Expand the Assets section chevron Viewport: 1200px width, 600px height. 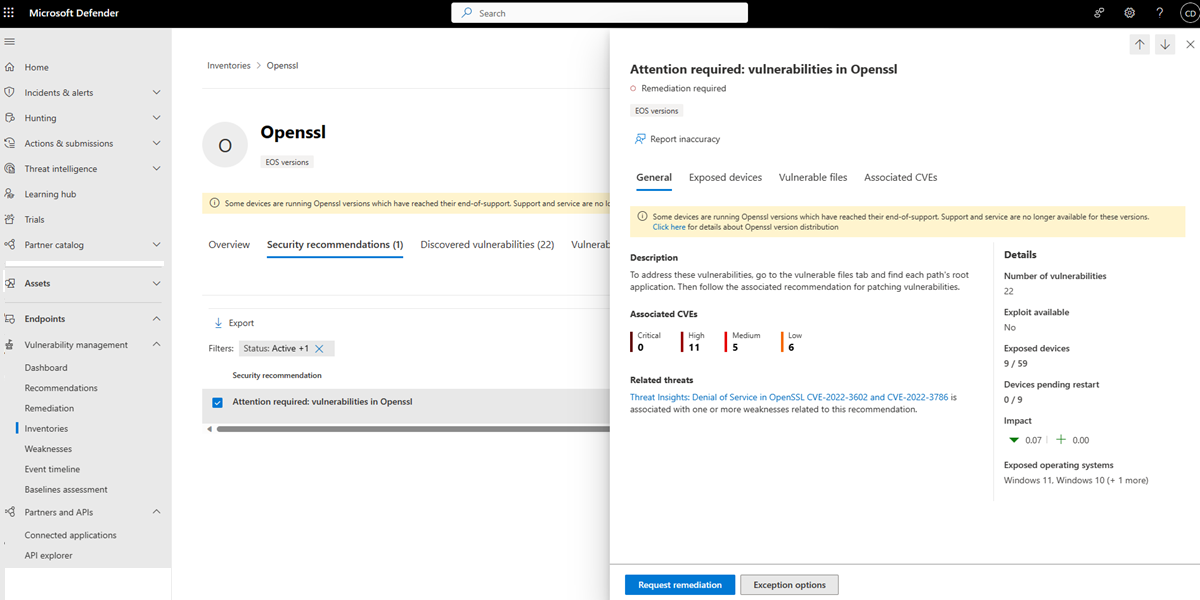(156, 283)
